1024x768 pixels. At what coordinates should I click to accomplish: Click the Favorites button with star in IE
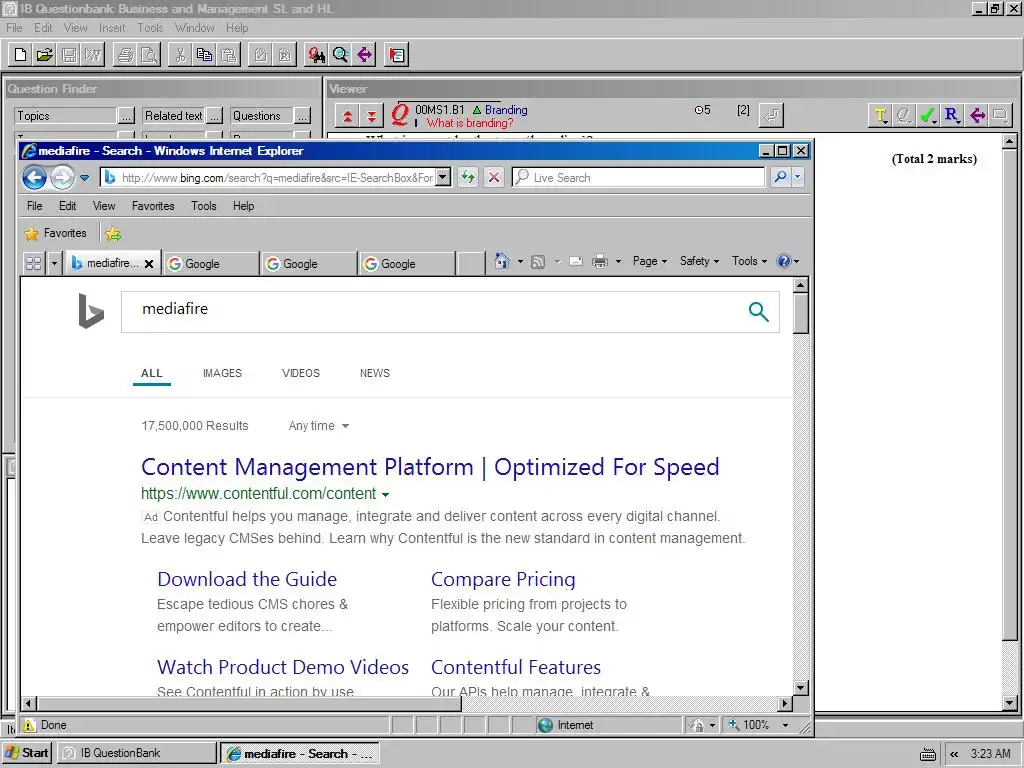[56, 233]
